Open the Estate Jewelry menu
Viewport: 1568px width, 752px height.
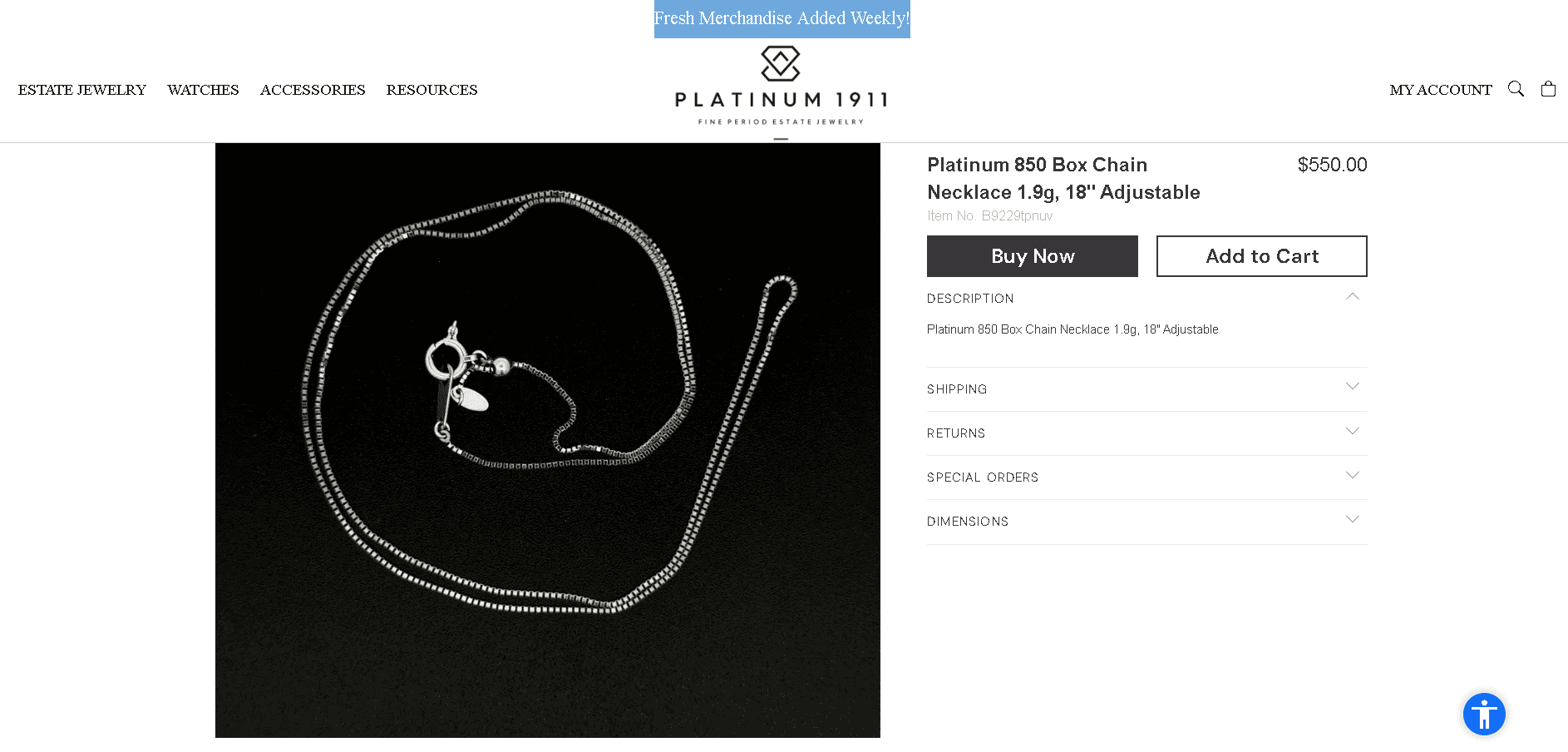(x=82, y=90)
